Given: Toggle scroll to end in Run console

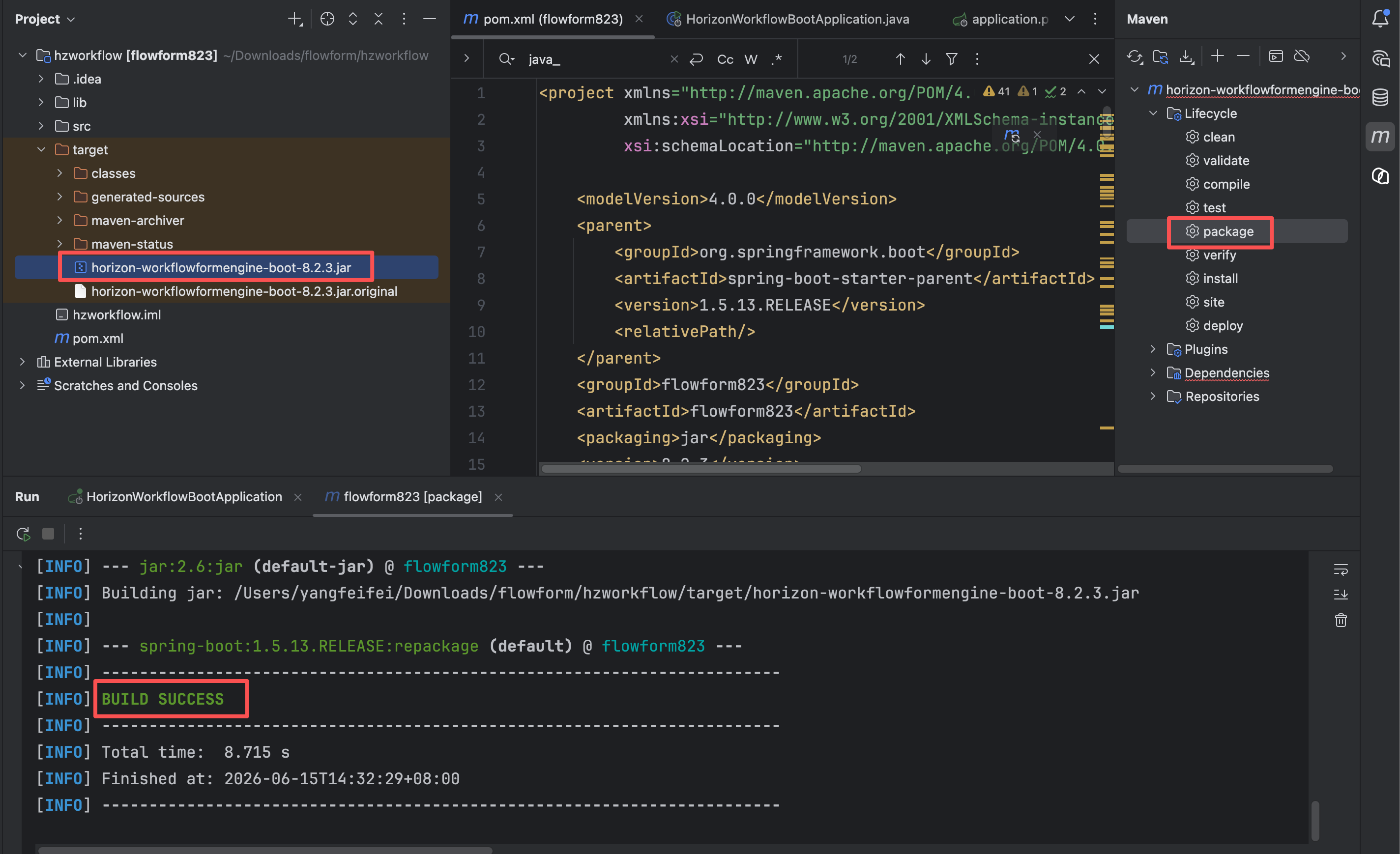Looking at the screenshot, I should click(x=1341, y=595).
